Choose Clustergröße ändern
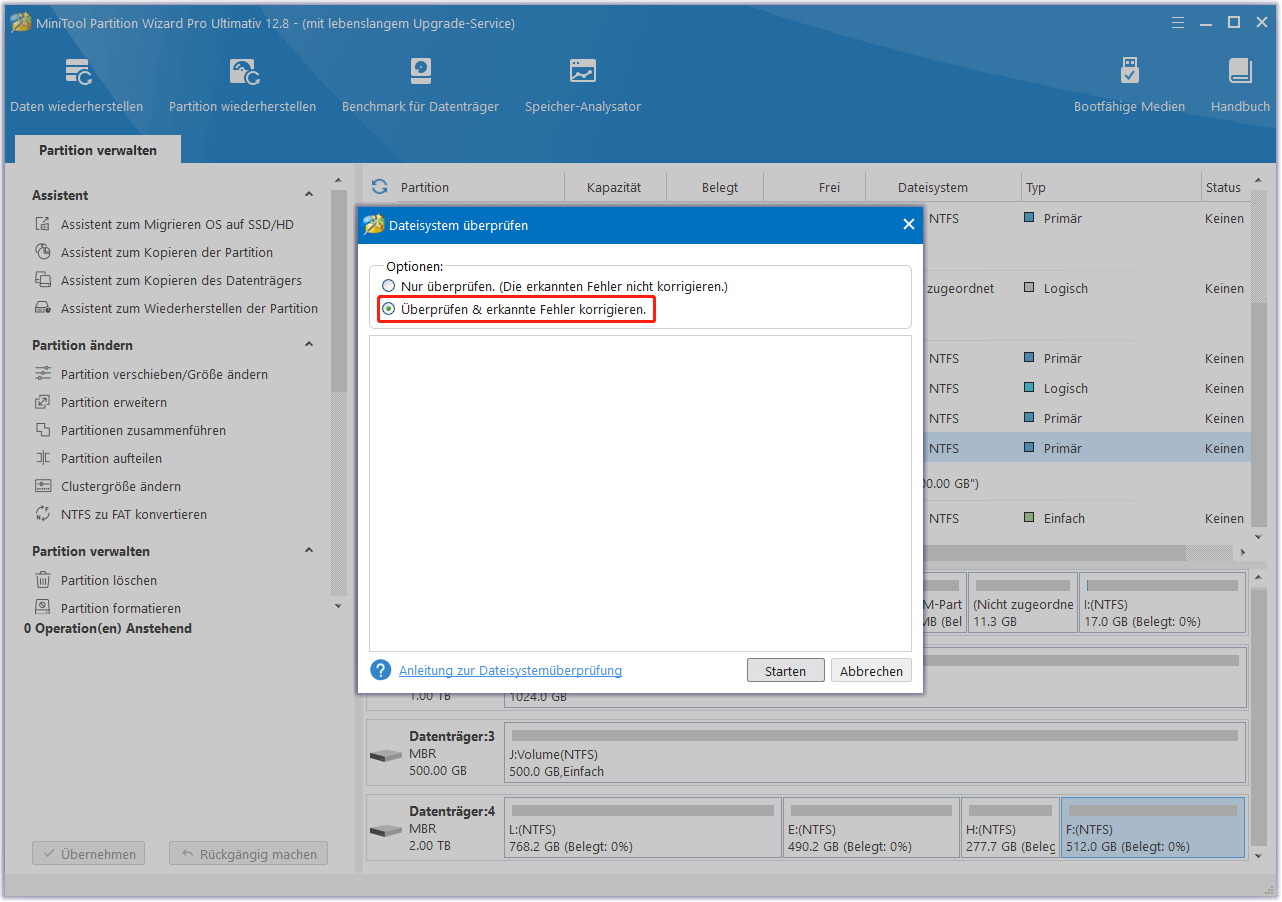 (x=121, y=487)
